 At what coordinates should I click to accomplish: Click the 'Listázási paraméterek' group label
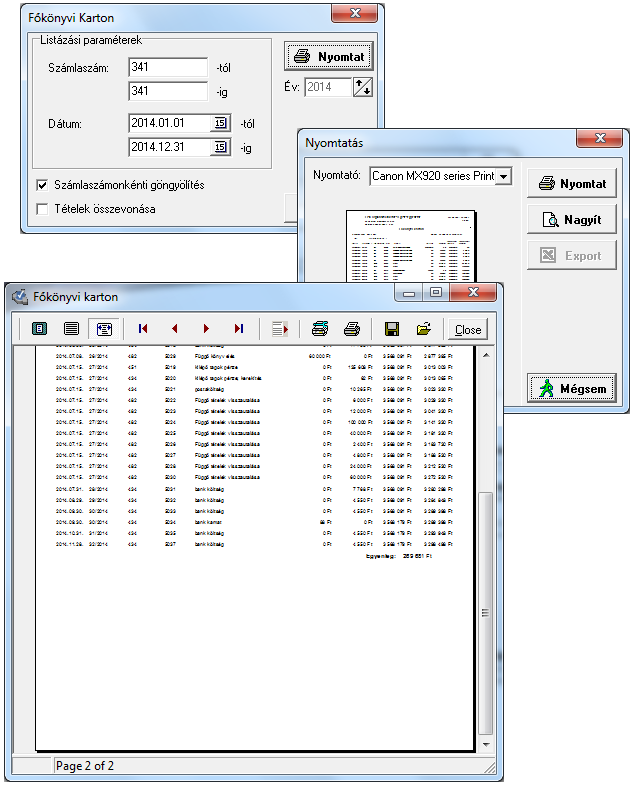(91, 40)
